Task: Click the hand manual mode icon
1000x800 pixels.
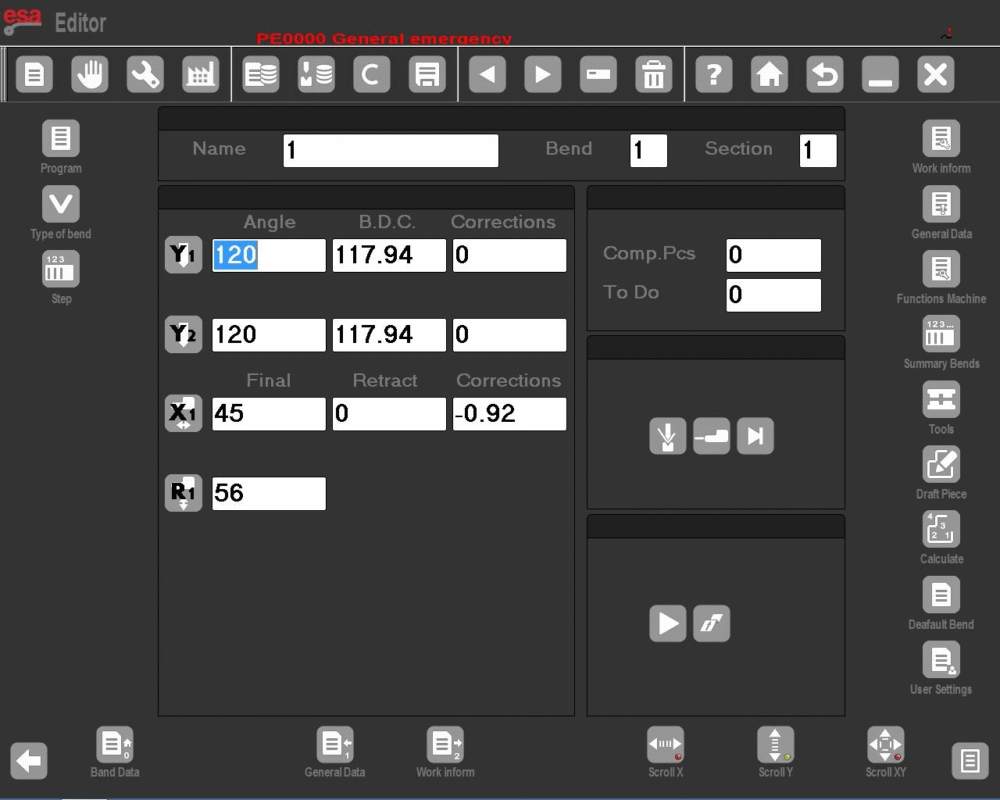Action: point(90,75)
